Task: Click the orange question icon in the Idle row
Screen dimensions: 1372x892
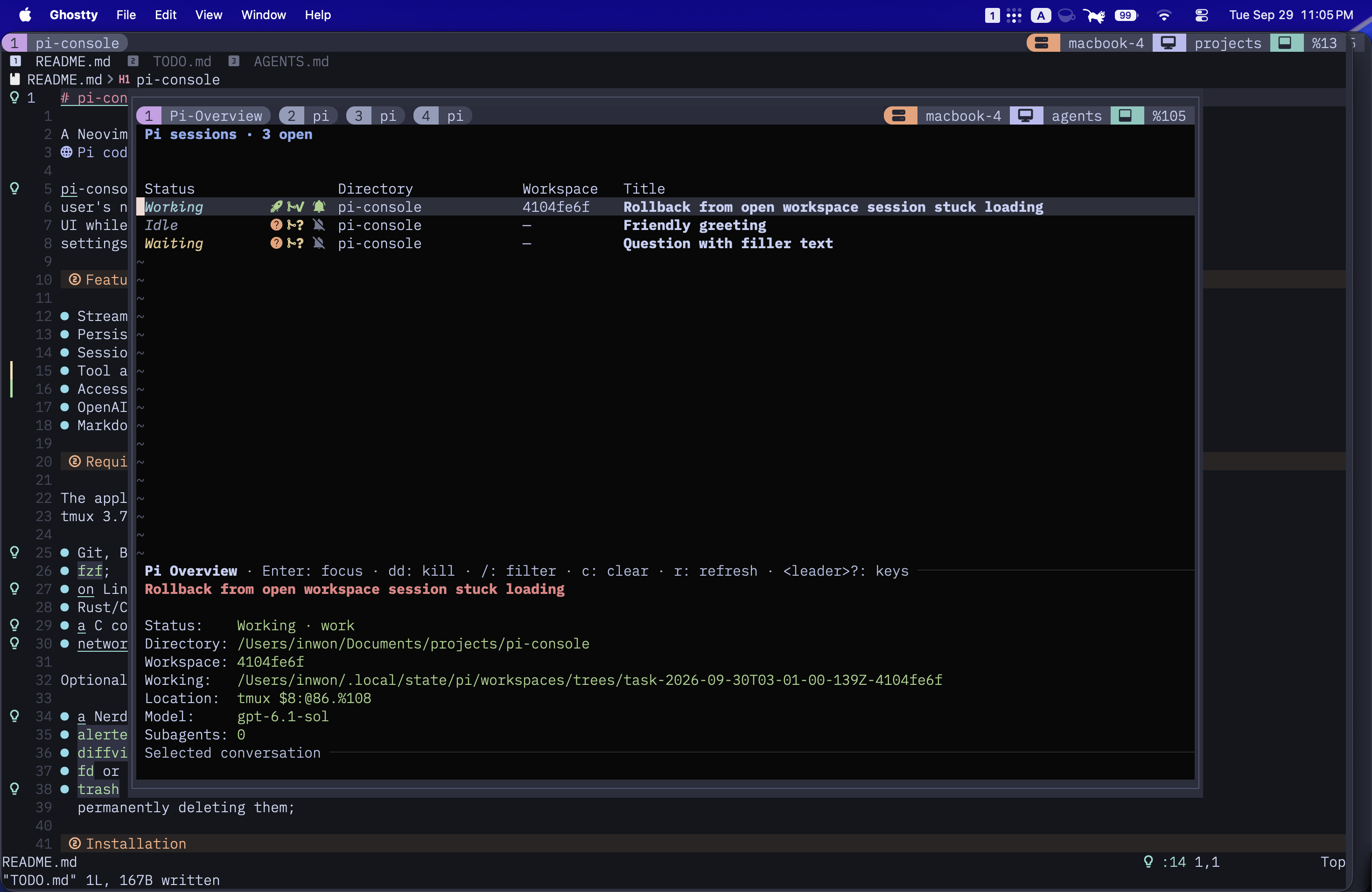Action: click(x=276, y=225)
